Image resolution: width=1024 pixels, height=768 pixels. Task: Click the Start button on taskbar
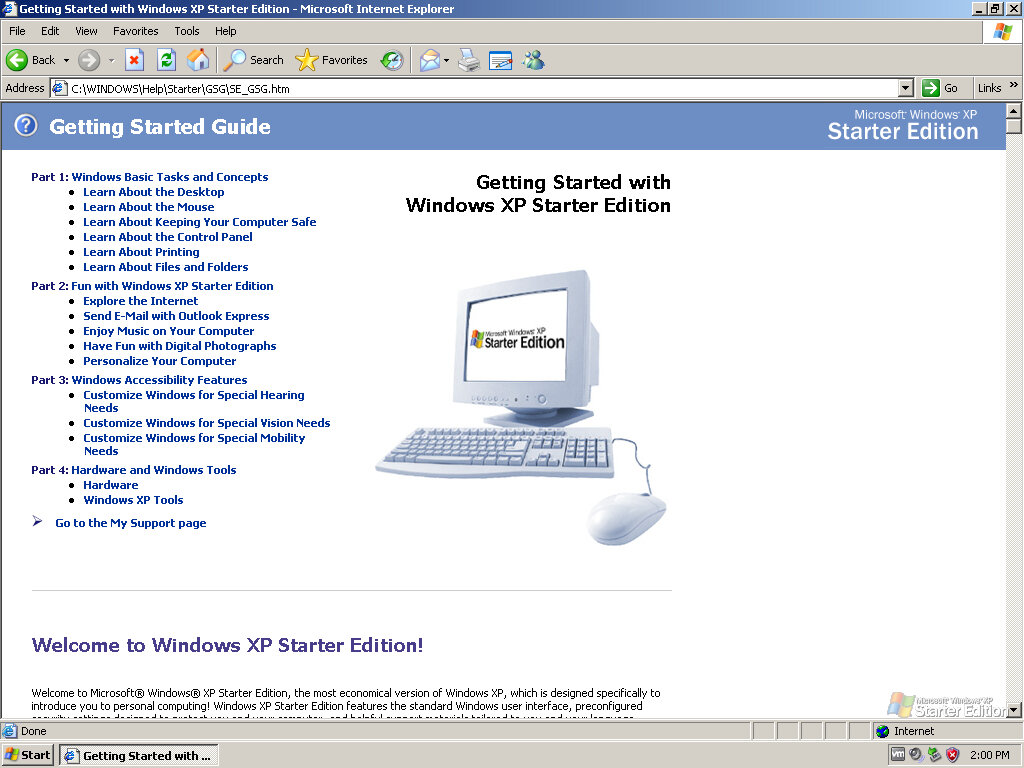click(28, 755)
